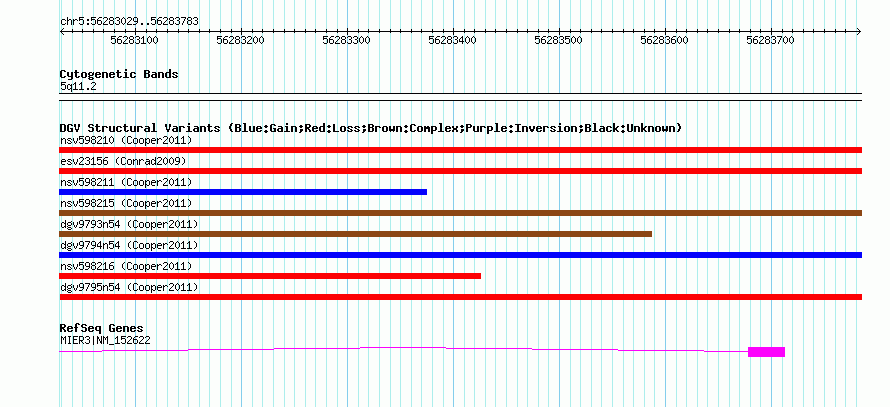Click ruler position 56283300

coord(346,40)
